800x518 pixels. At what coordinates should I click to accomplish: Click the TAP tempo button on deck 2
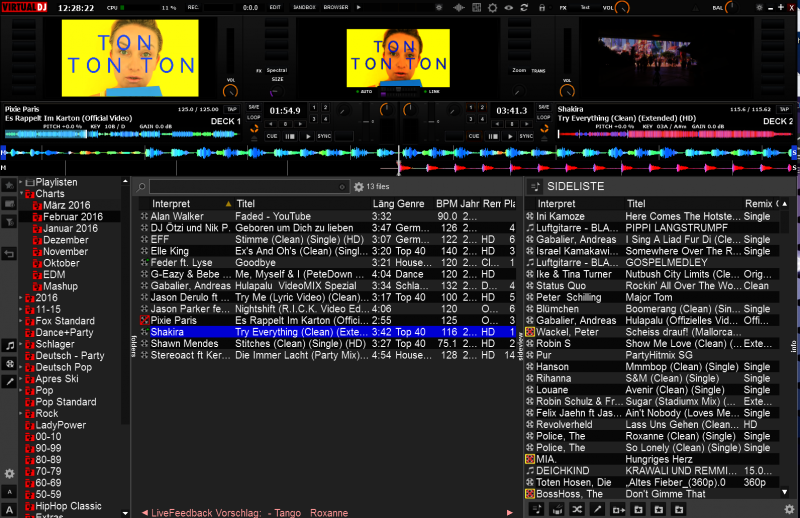click(786, 110)
